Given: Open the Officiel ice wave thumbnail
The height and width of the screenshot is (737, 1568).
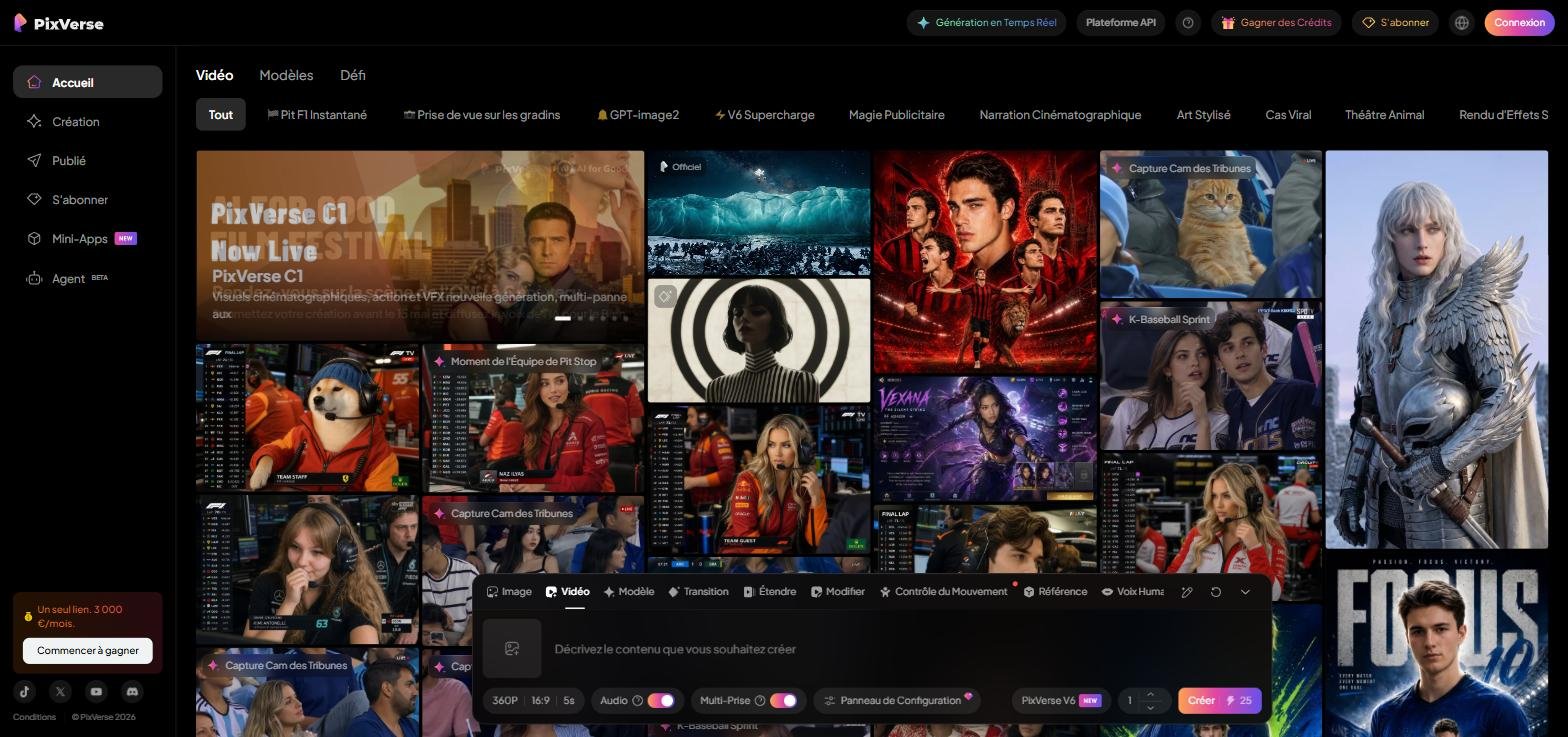Looking at the screenshot, I should coord(759,213).
